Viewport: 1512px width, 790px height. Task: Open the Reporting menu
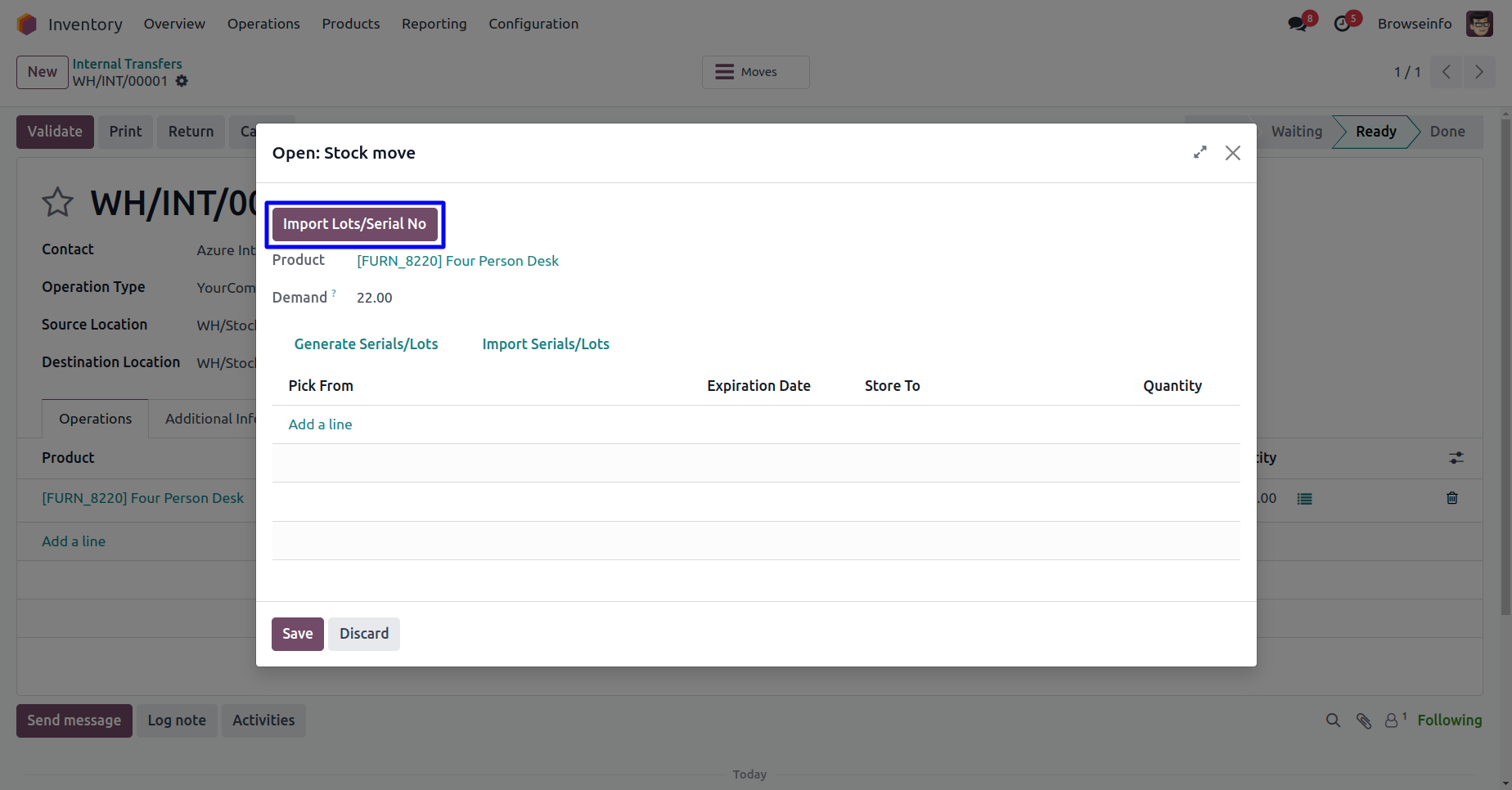click(434, 24)
